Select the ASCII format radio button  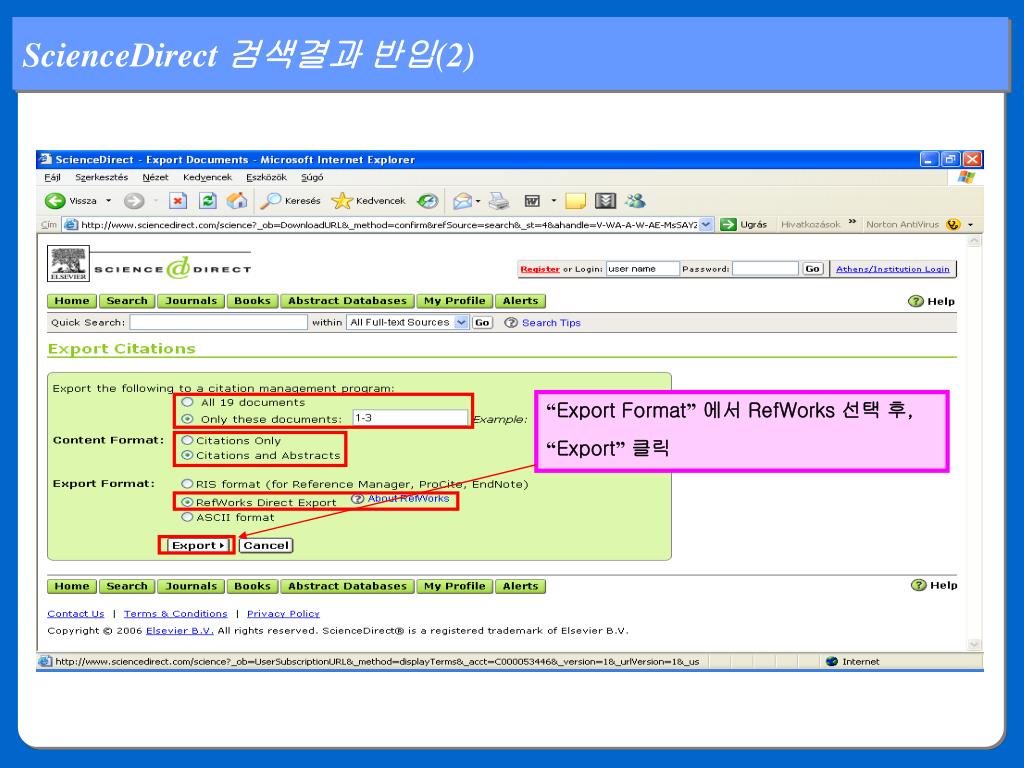[x=187, y=517]
